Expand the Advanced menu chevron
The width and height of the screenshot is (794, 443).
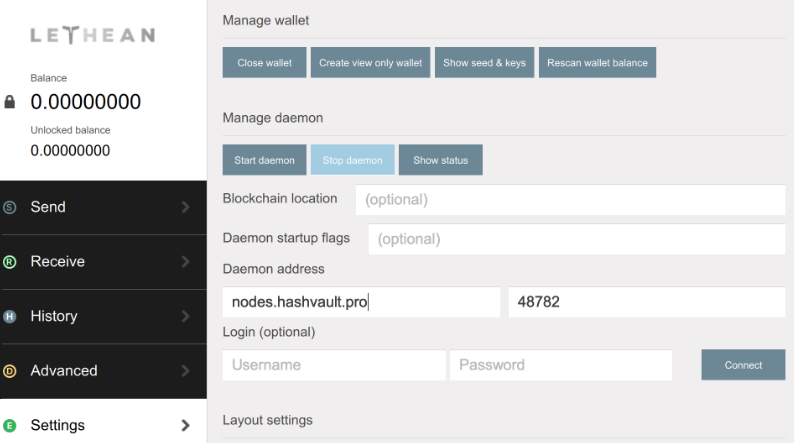tap(185, 371)
